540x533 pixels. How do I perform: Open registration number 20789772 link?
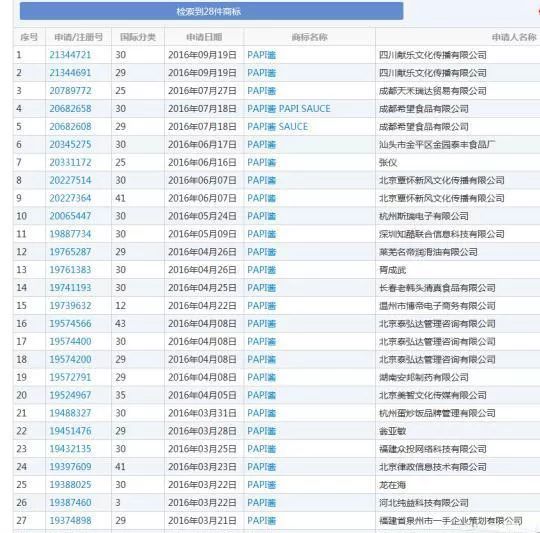70,91
